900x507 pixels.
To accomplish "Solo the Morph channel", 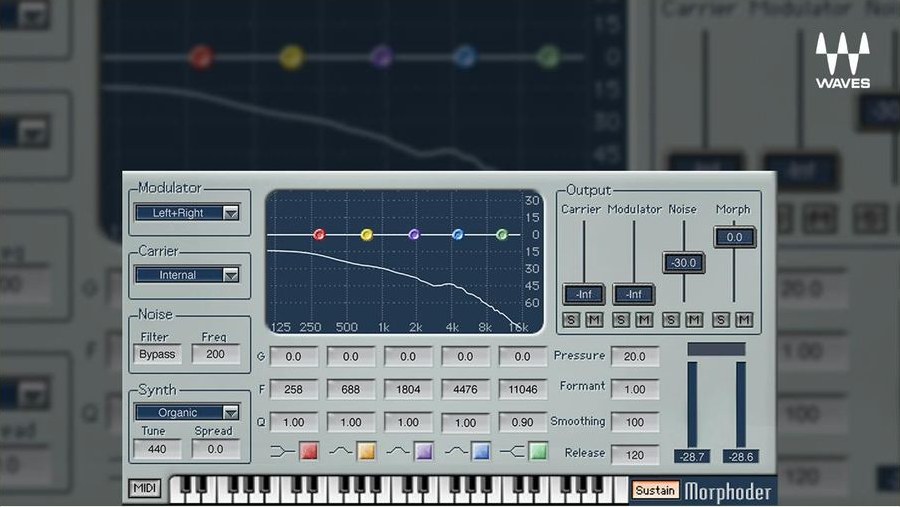I will [x=721, y=320].
